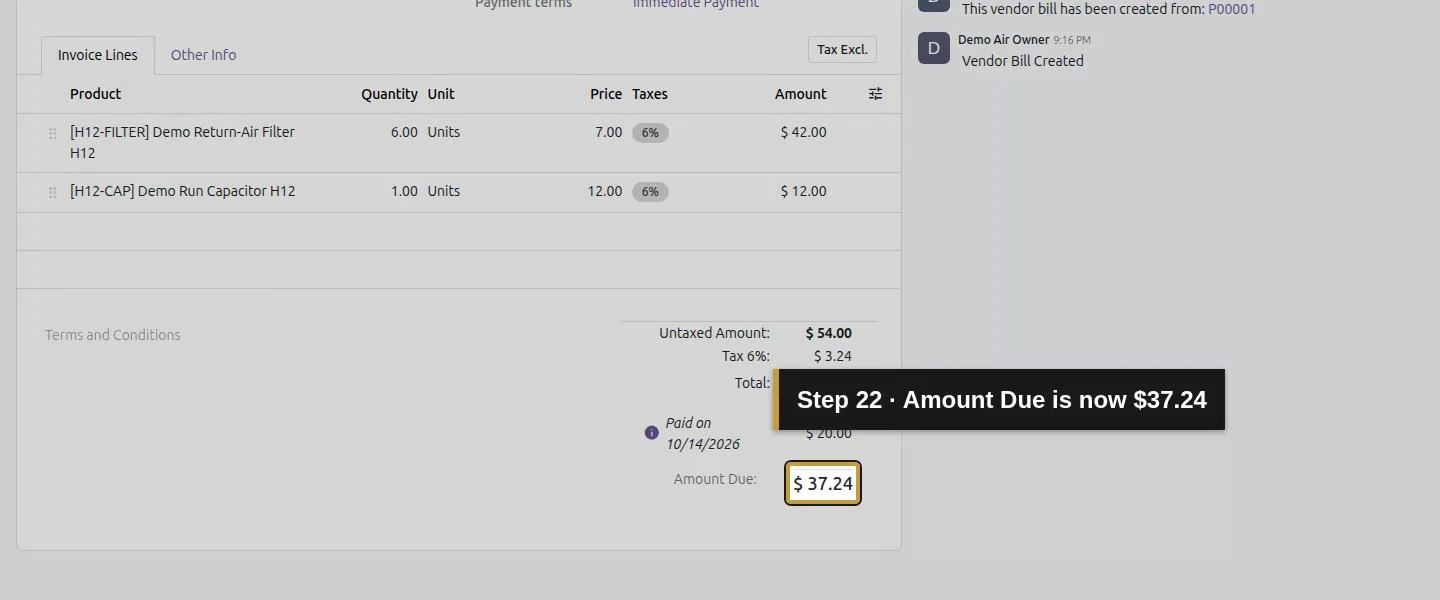Click the Vendor Bill Created message
This screenshot has width=1440, height=600.
pyautogui.click(x=1023, y=61)
